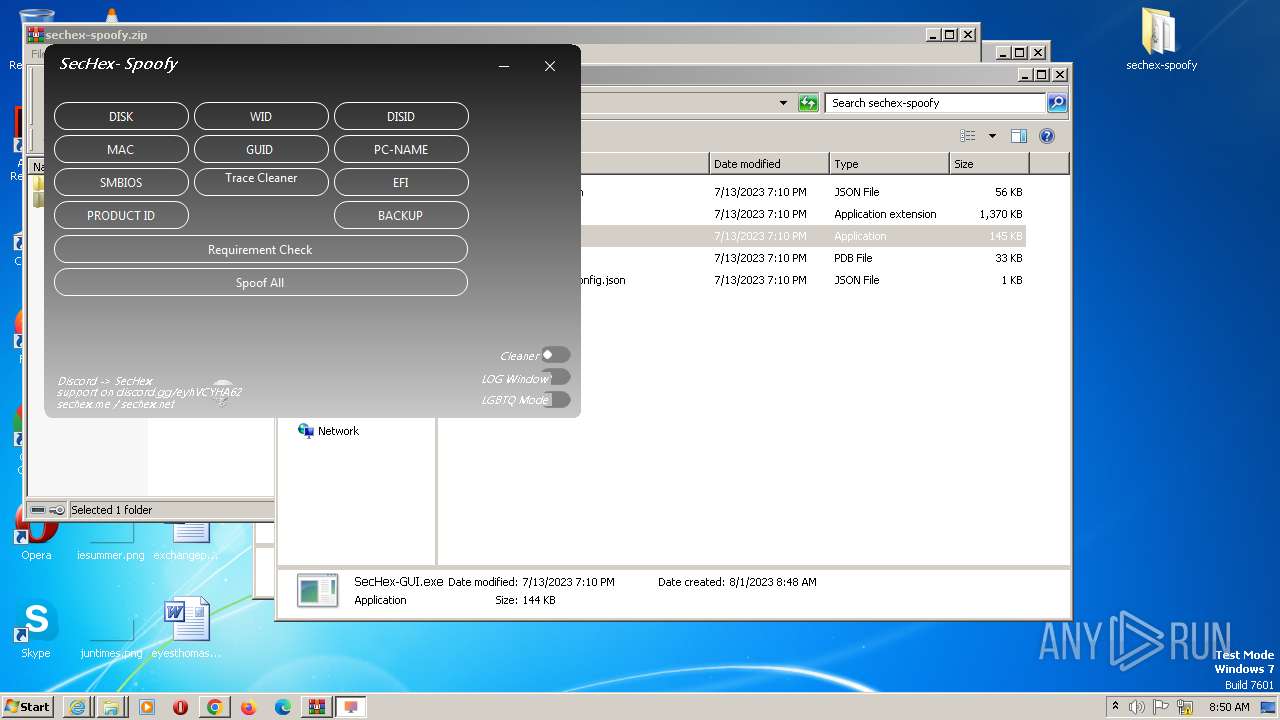
Task: Click the GUID button
Action: (261, 149)
